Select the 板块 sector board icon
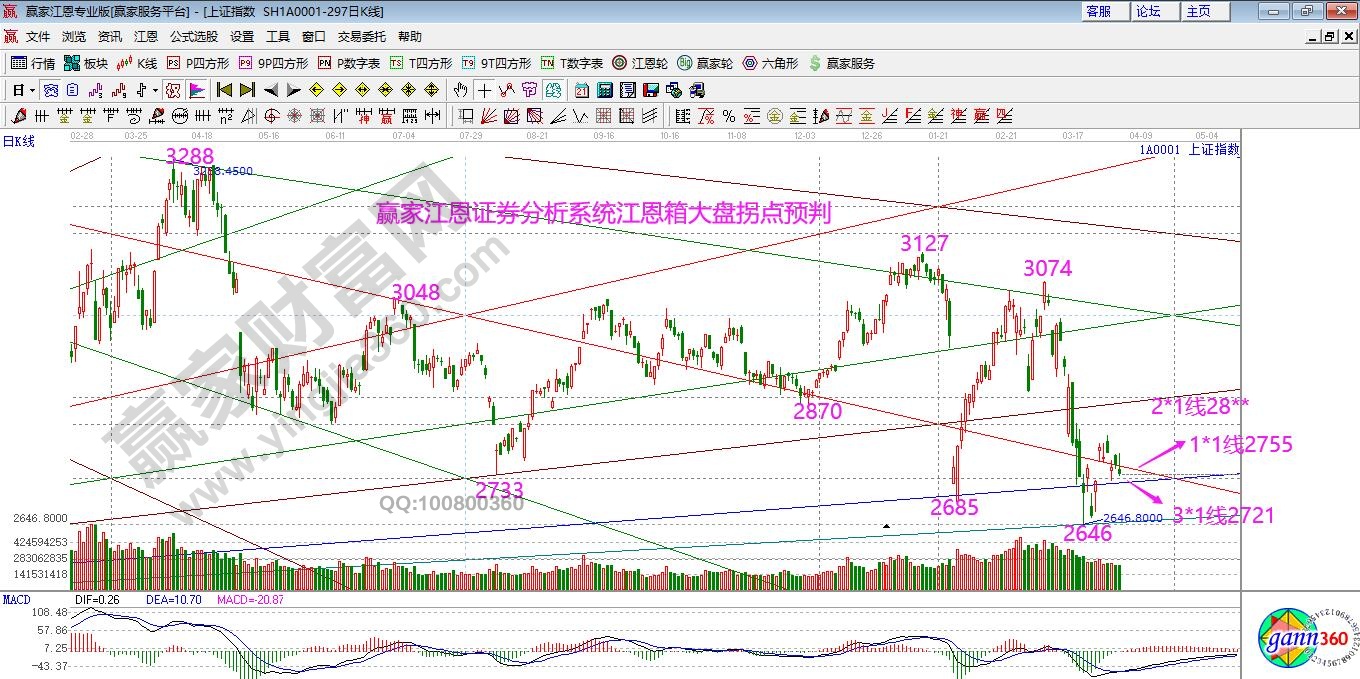This screenshot has width=1360, height=679. point(70,62)
